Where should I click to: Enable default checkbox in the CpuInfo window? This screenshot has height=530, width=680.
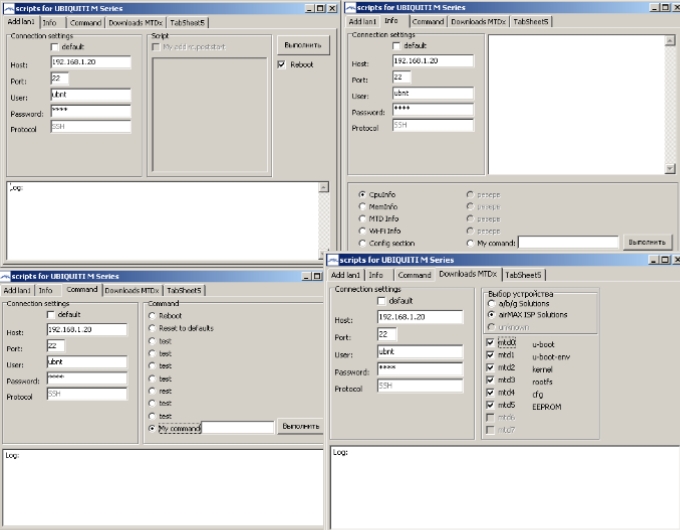pos(396,46)
